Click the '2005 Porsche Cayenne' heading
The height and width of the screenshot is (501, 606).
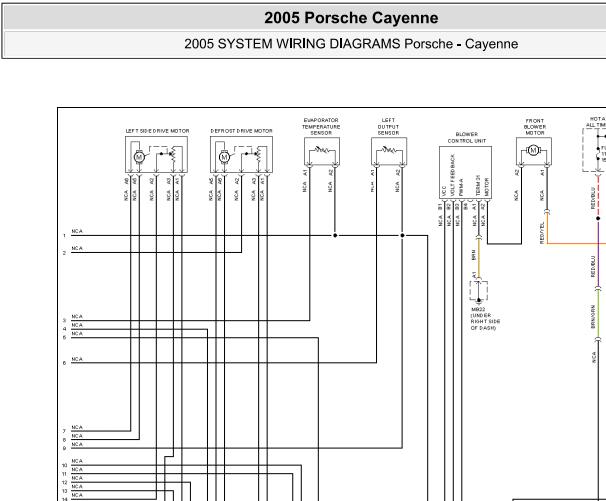351,18
